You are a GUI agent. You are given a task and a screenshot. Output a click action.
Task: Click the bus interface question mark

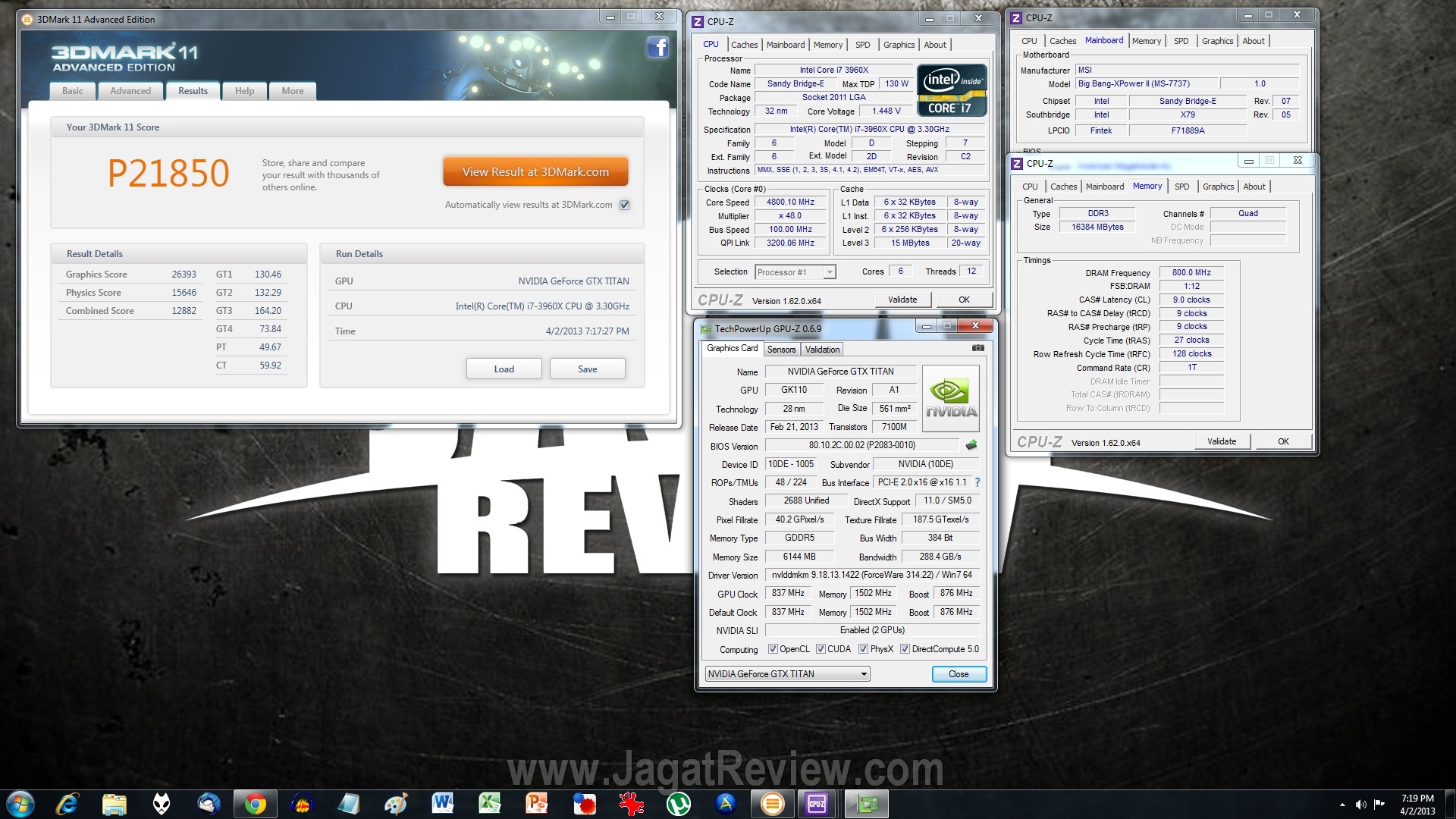point(977,482)
